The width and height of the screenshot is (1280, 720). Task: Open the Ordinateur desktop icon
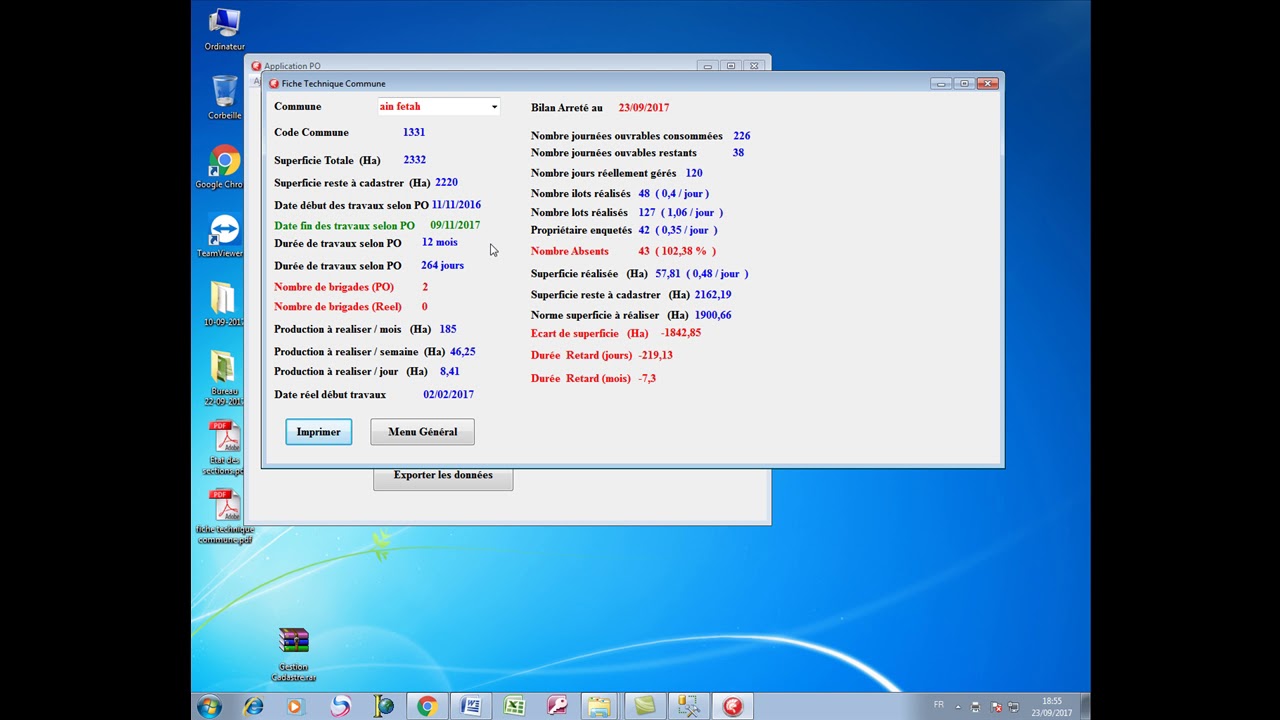(x=224, y=29)
